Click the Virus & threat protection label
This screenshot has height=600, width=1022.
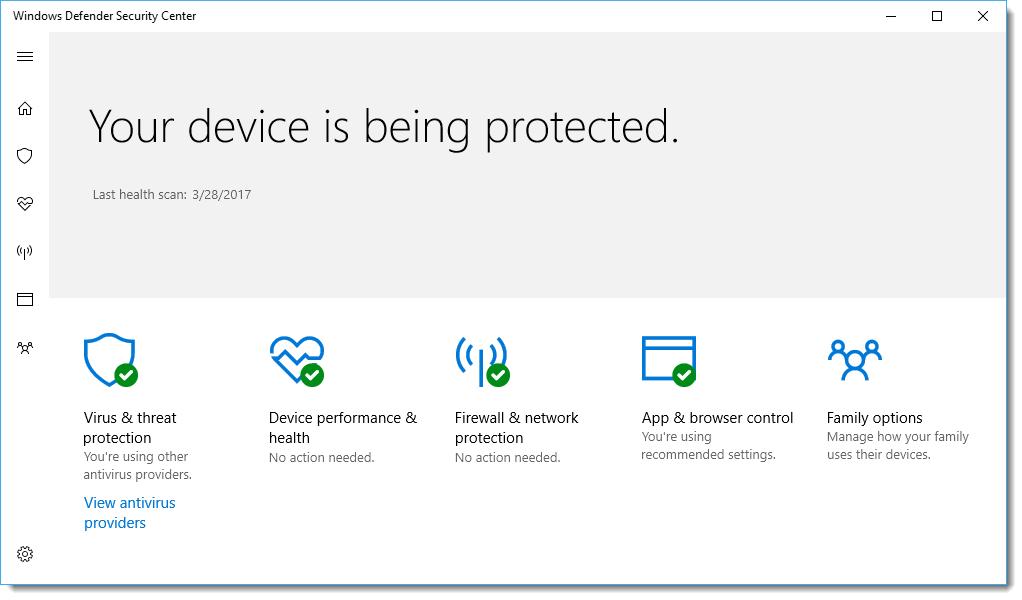(x=129, y=427)
